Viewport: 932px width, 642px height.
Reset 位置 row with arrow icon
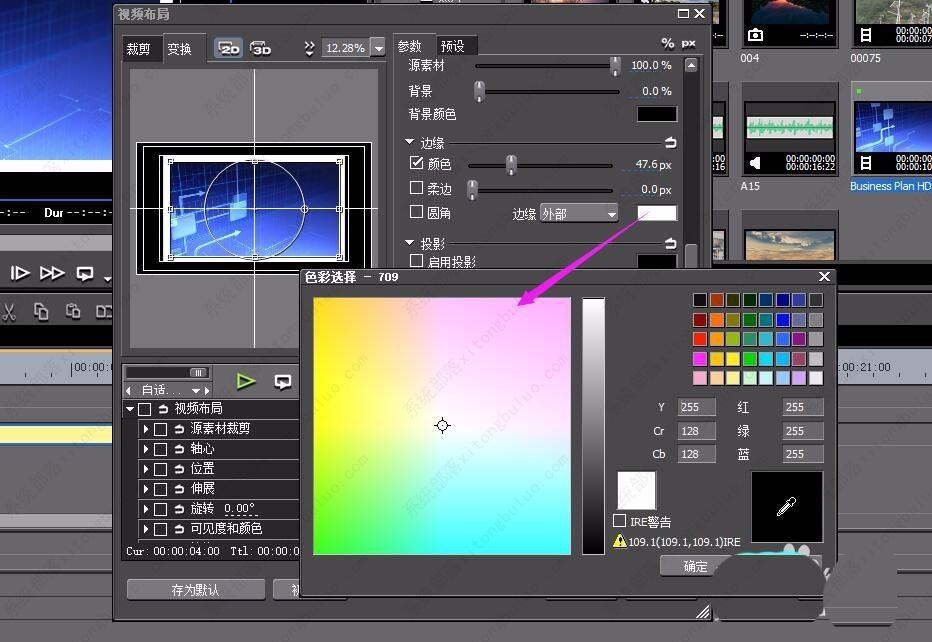[179, 469]
